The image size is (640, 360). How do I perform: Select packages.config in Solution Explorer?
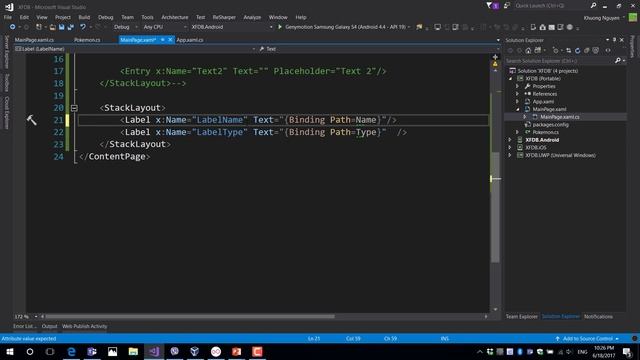click(x=550, y=124)
